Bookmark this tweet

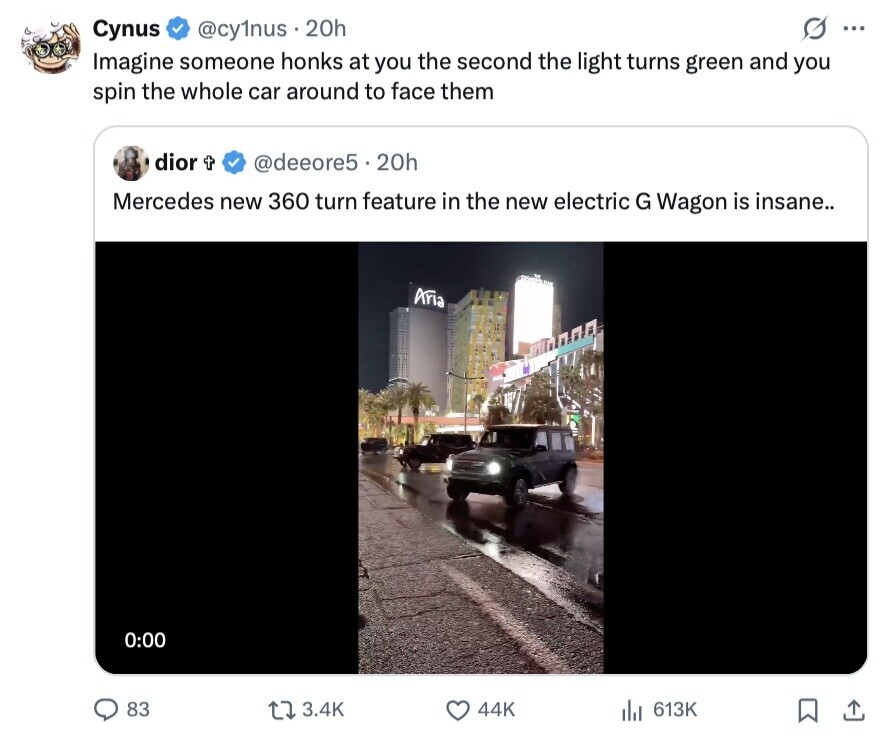[x=806, y=709]
